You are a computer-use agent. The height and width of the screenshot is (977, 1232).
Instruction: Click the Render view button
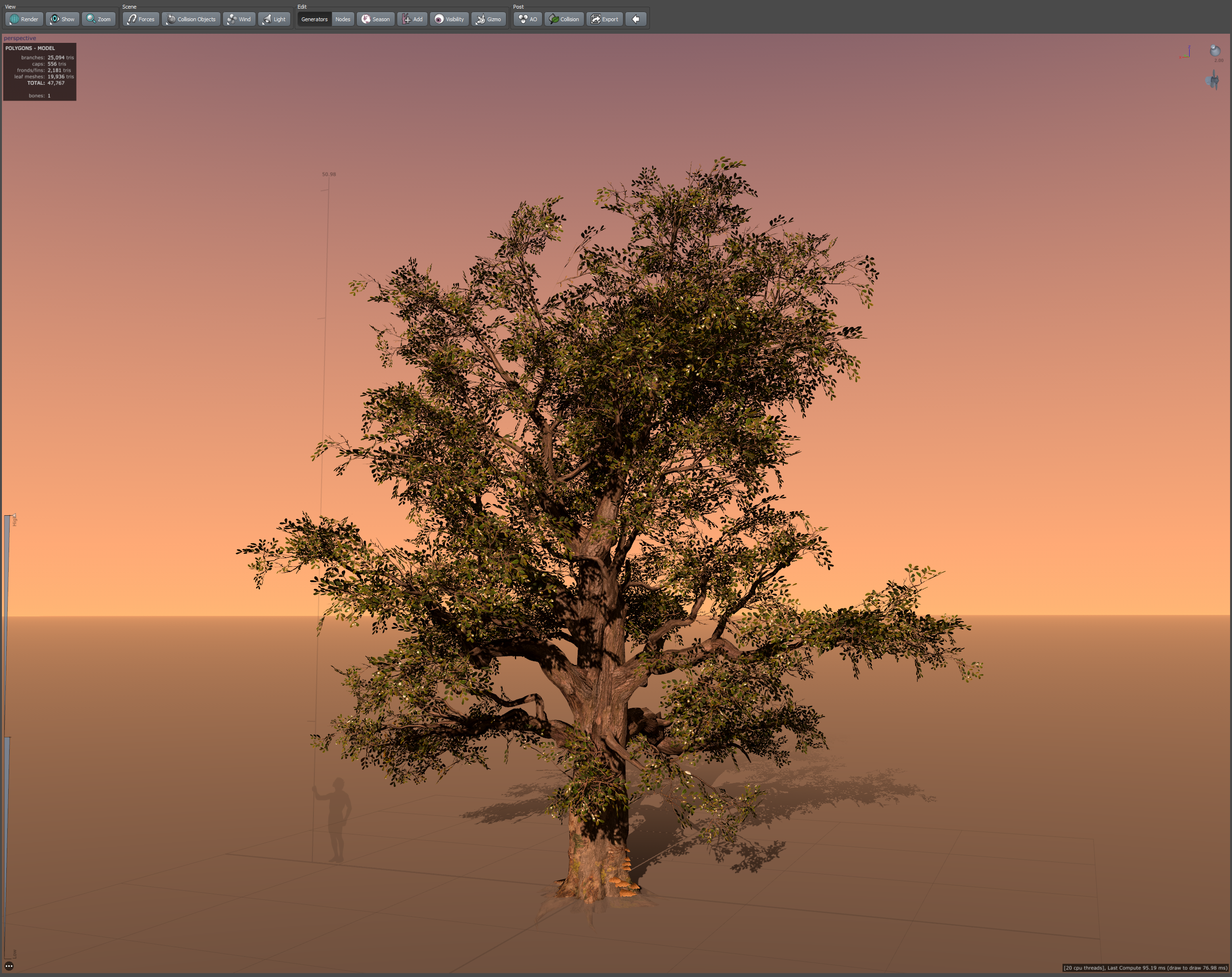[24, 19]
